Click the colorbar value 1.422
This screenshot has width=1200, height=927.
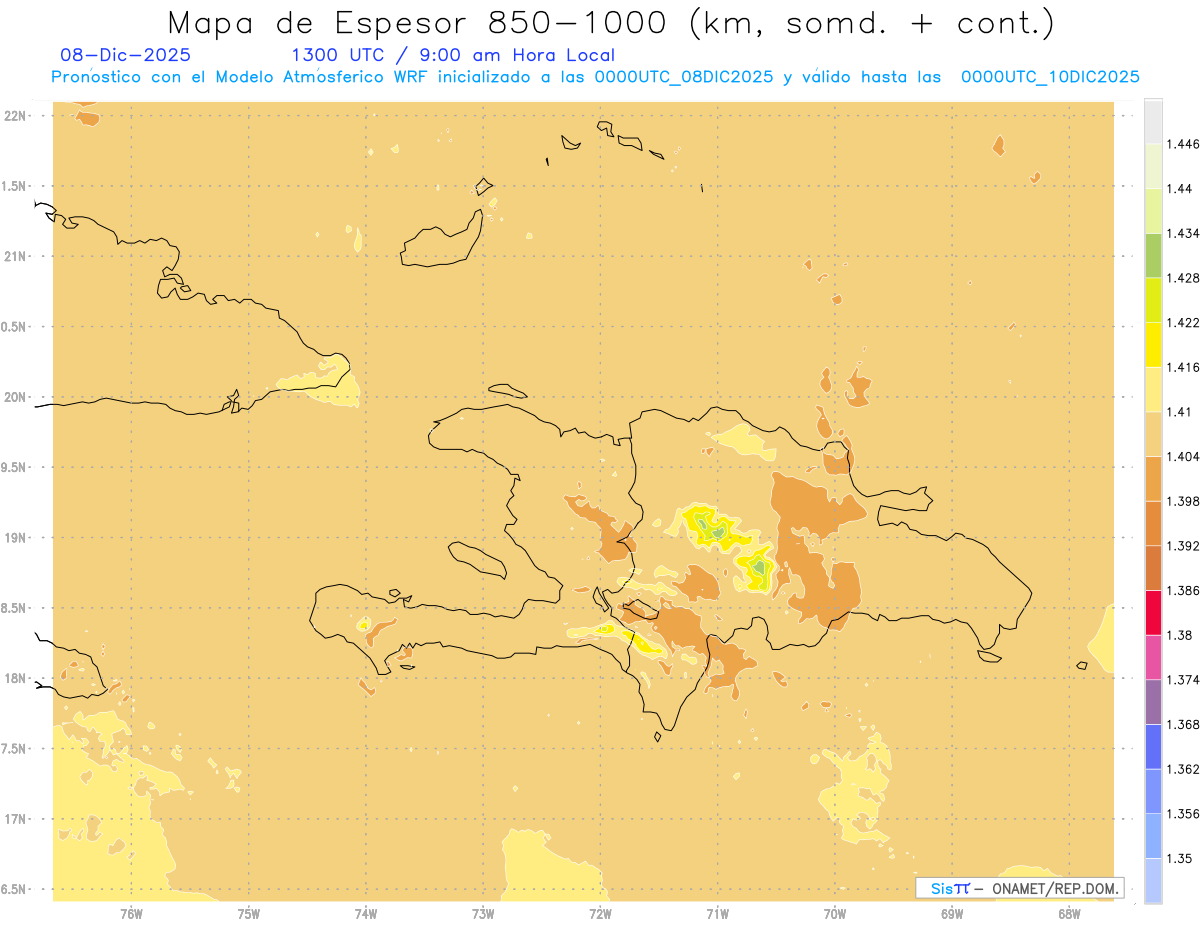pyautogui.click(x=1183, y=322)
